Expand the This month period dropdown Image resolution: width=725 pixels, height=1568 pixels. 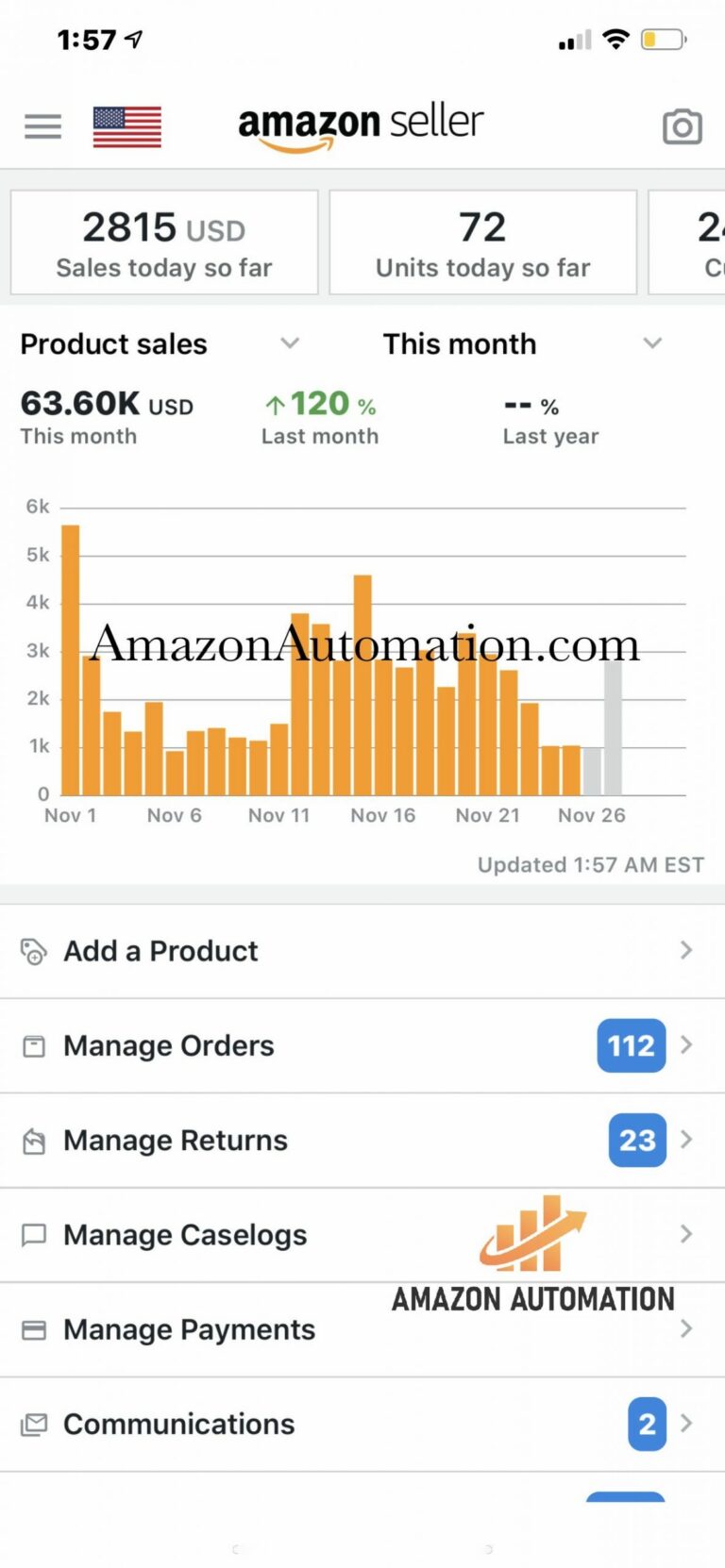[652, 343]
